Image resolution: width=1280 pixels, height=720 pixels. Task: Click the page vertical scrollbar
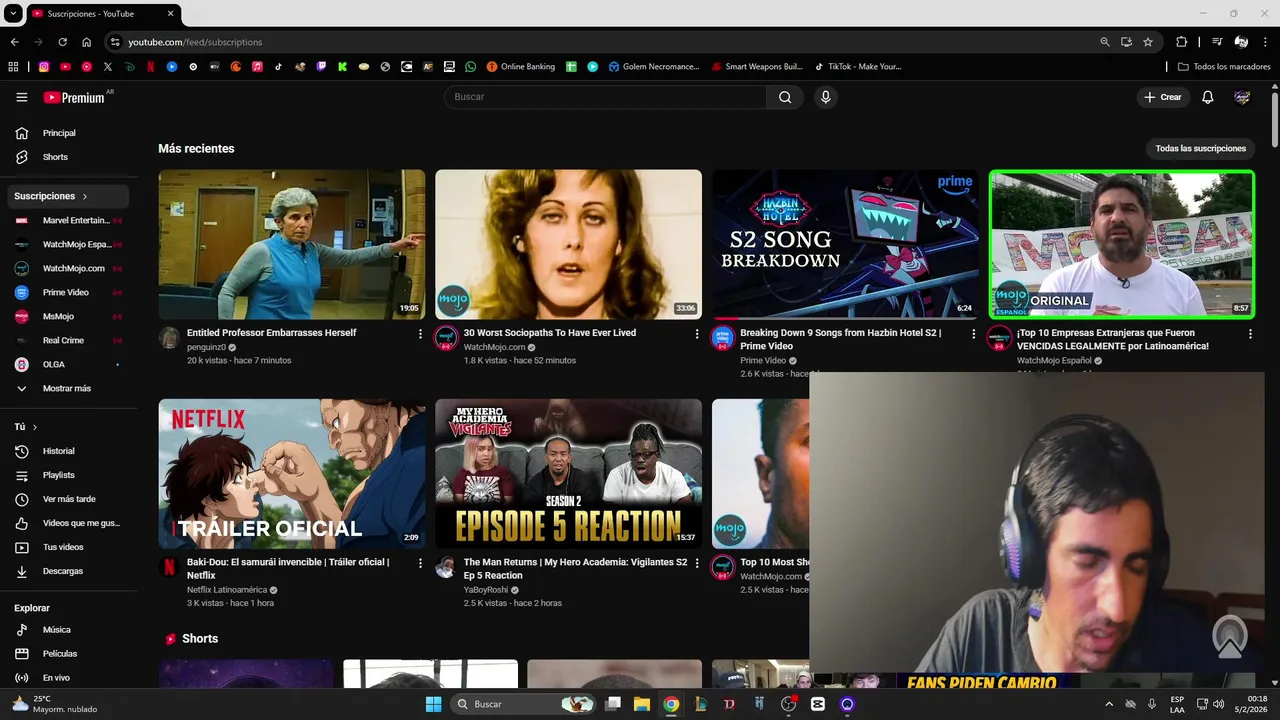coord(1274,120)
